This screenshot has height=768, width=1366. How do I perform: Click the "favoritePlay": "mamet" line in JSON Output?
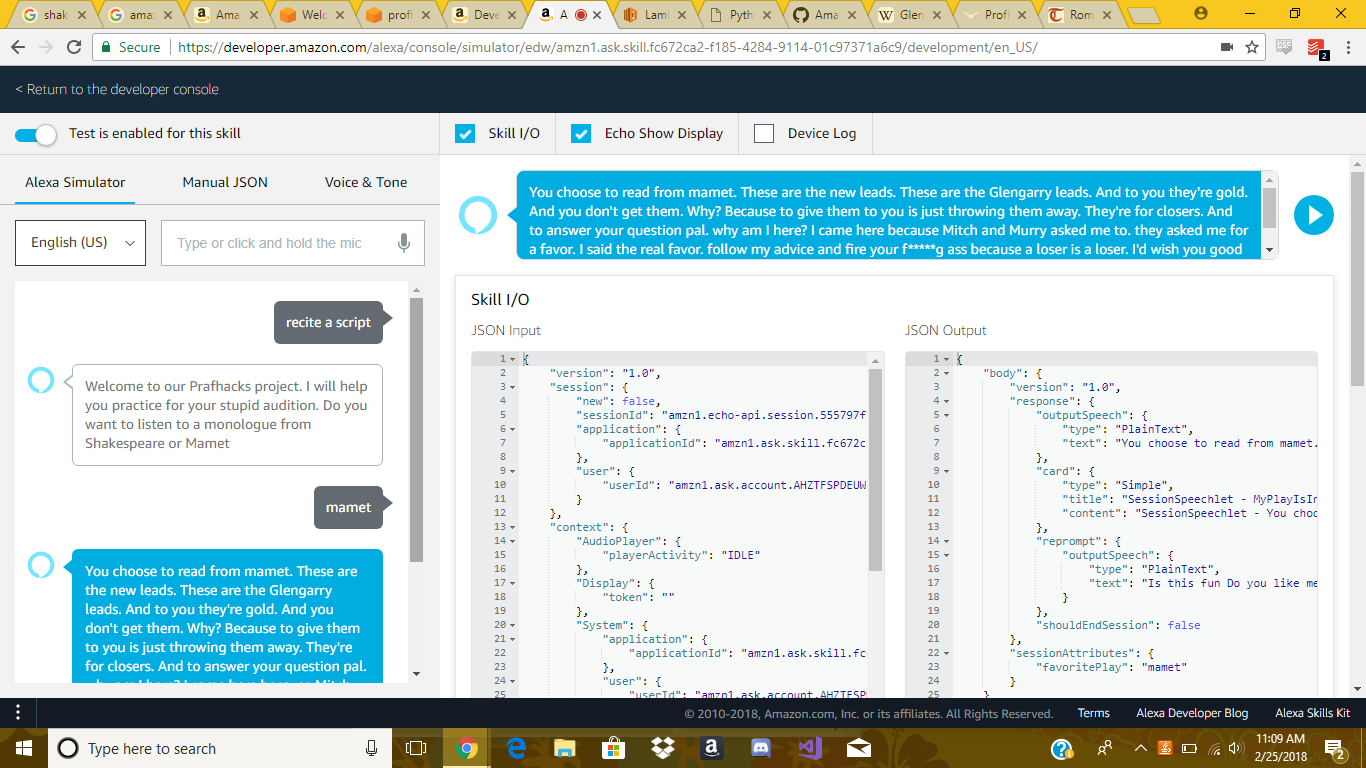(x=1111, y=667)
